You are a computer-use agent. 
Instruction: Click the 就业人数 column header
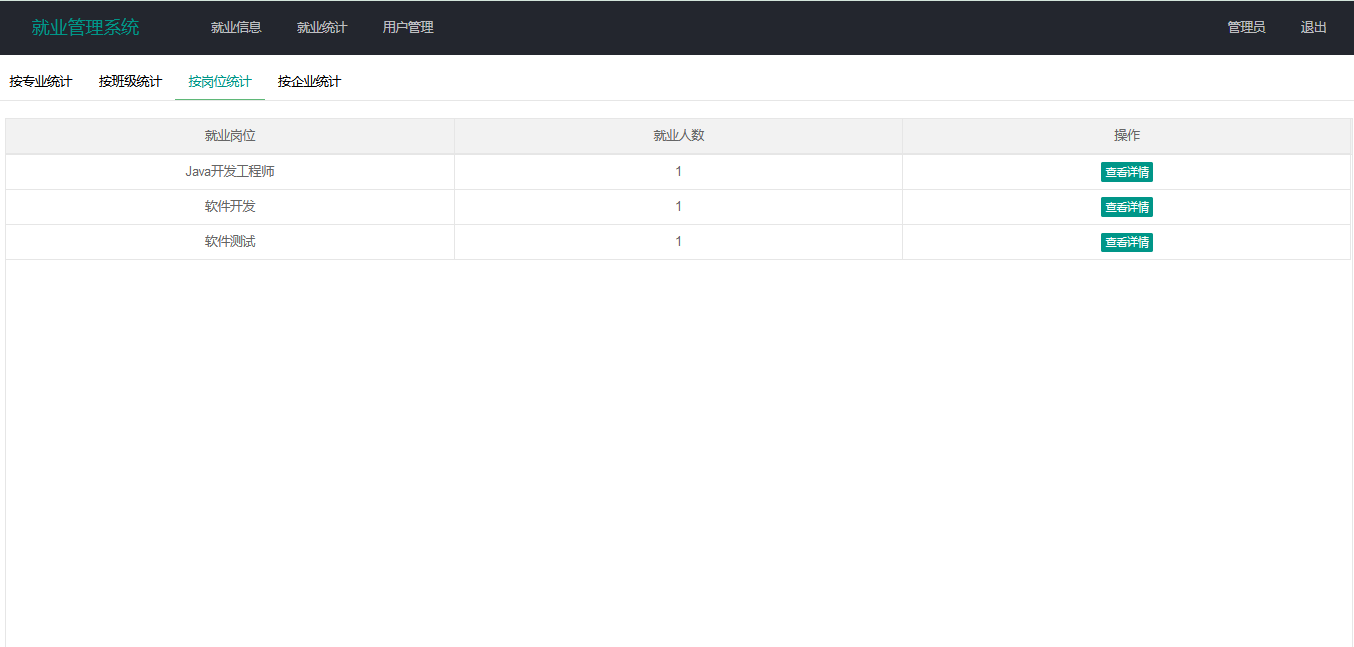[678, 136]
